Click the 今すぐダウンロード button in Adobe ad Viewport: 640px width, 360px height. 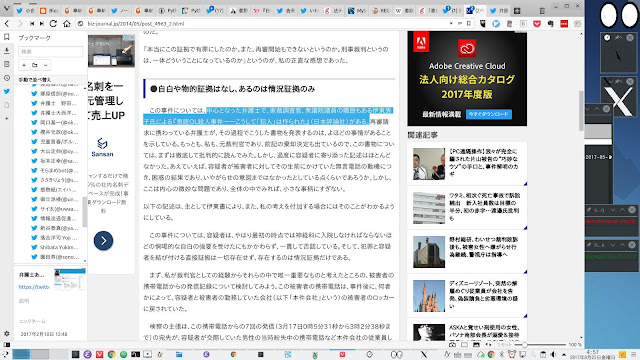pyautogui.click(x=489, y=114)
